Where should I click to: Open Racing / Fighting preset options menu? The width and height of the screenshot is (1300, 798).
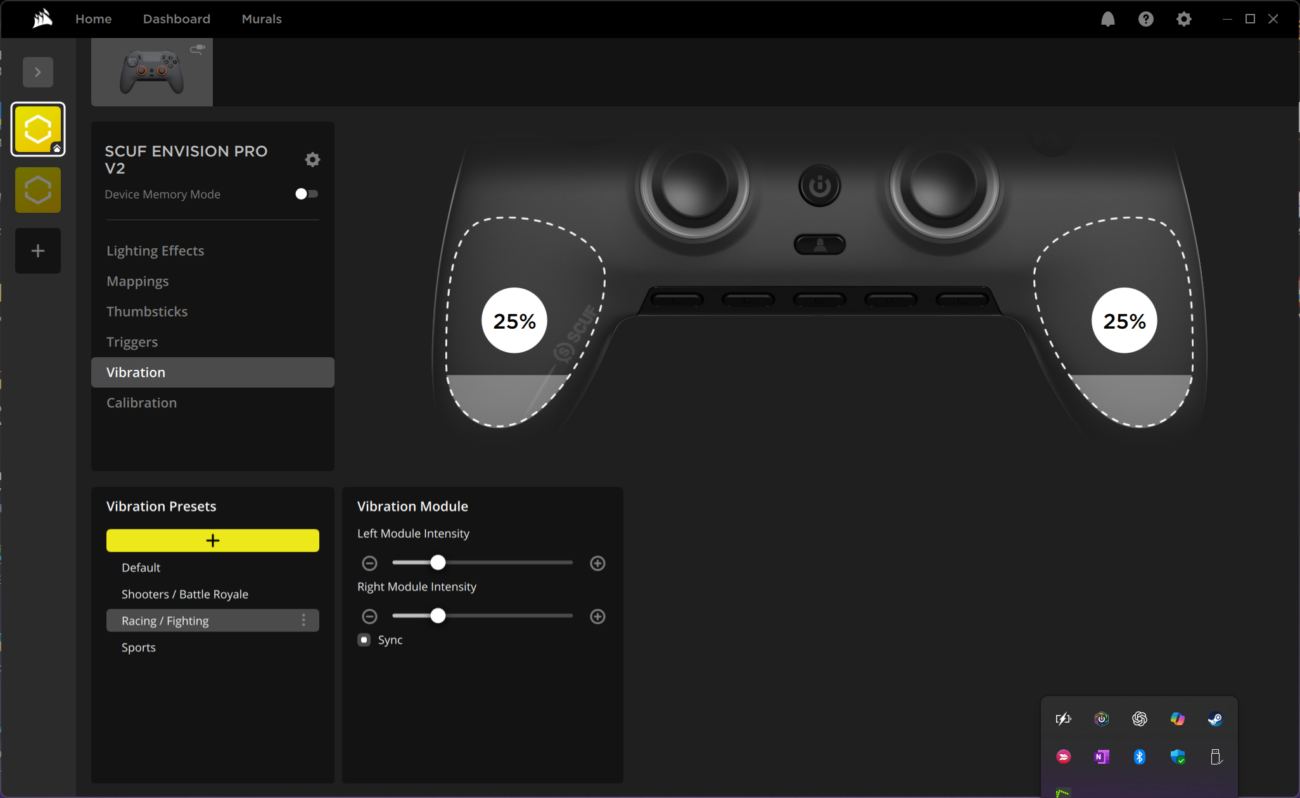tap(304, 621)
